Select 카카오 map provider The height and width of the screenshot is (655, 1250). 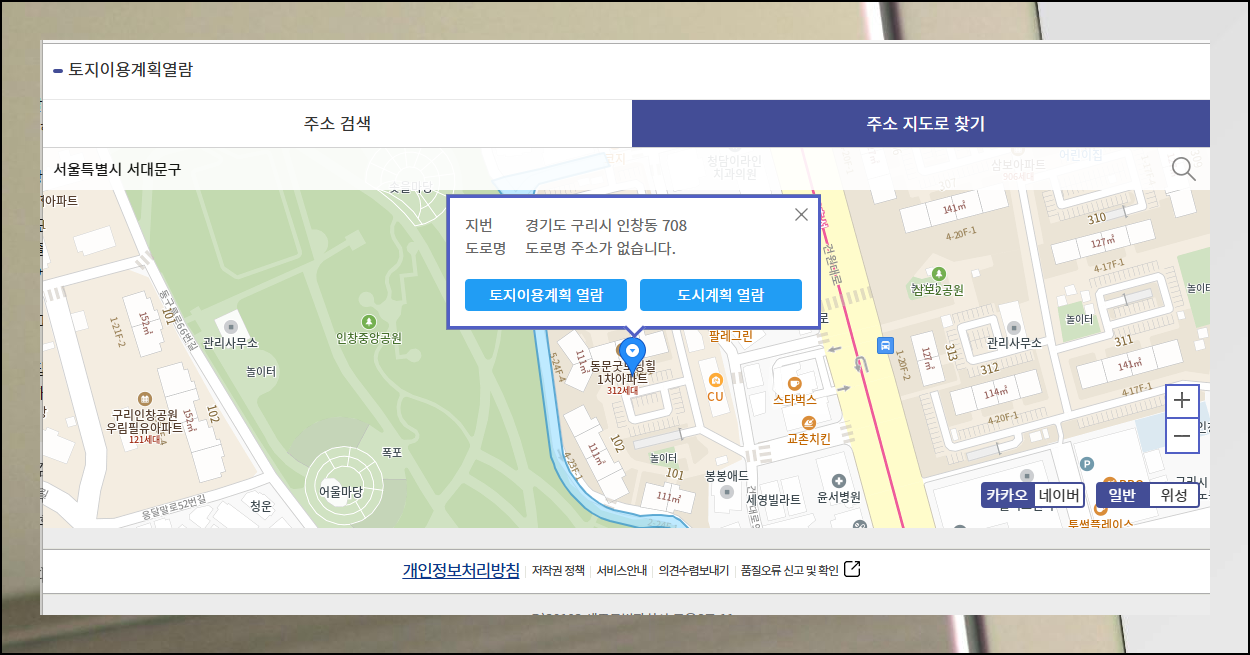click(1007, 495)
